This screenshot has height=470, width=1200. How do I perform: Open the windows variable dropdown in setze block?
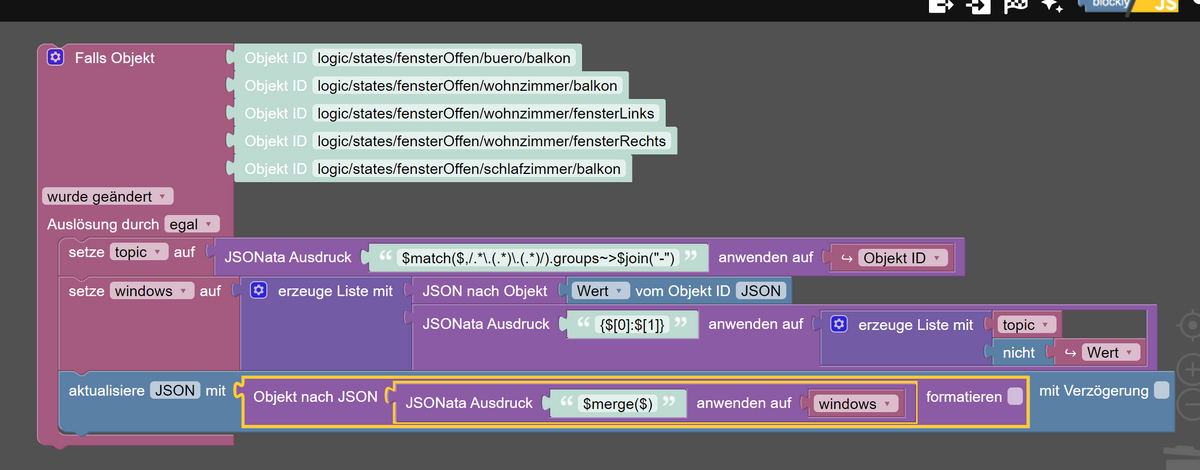click(x=151, y=291)
